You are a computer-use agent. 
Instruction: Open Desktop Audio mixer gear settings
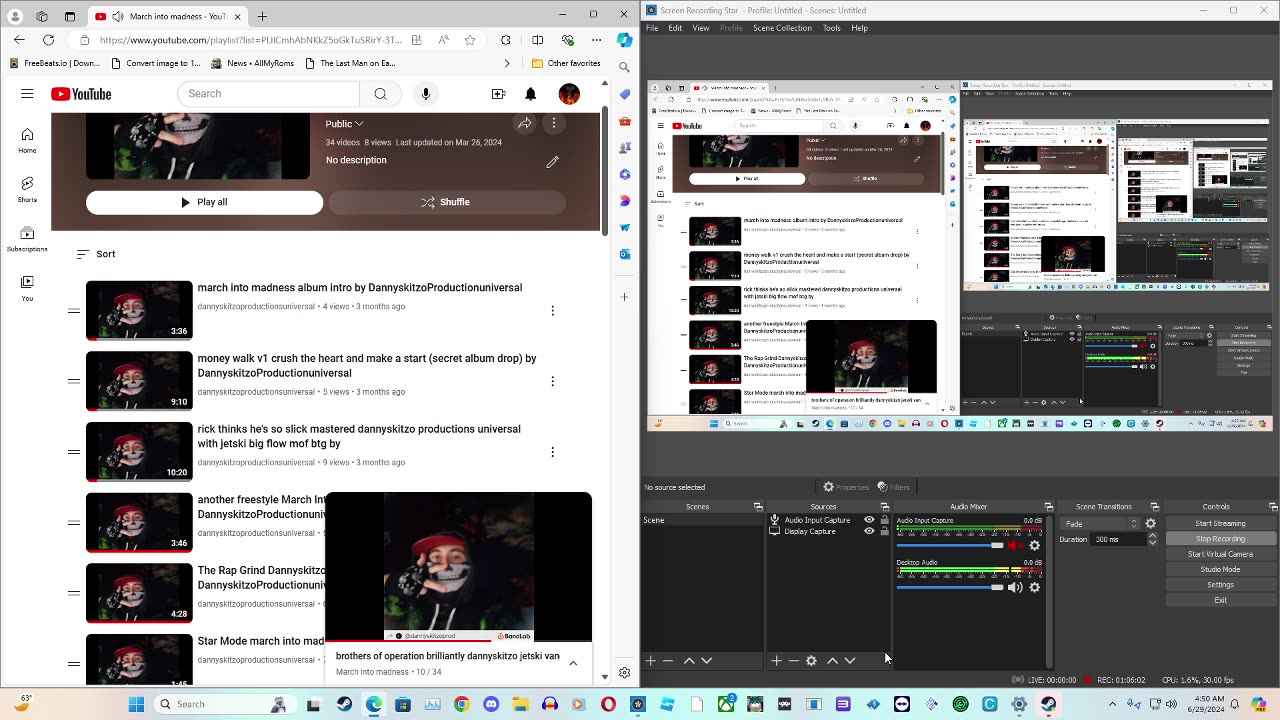pyautogui.click(x=1035, y=587)
